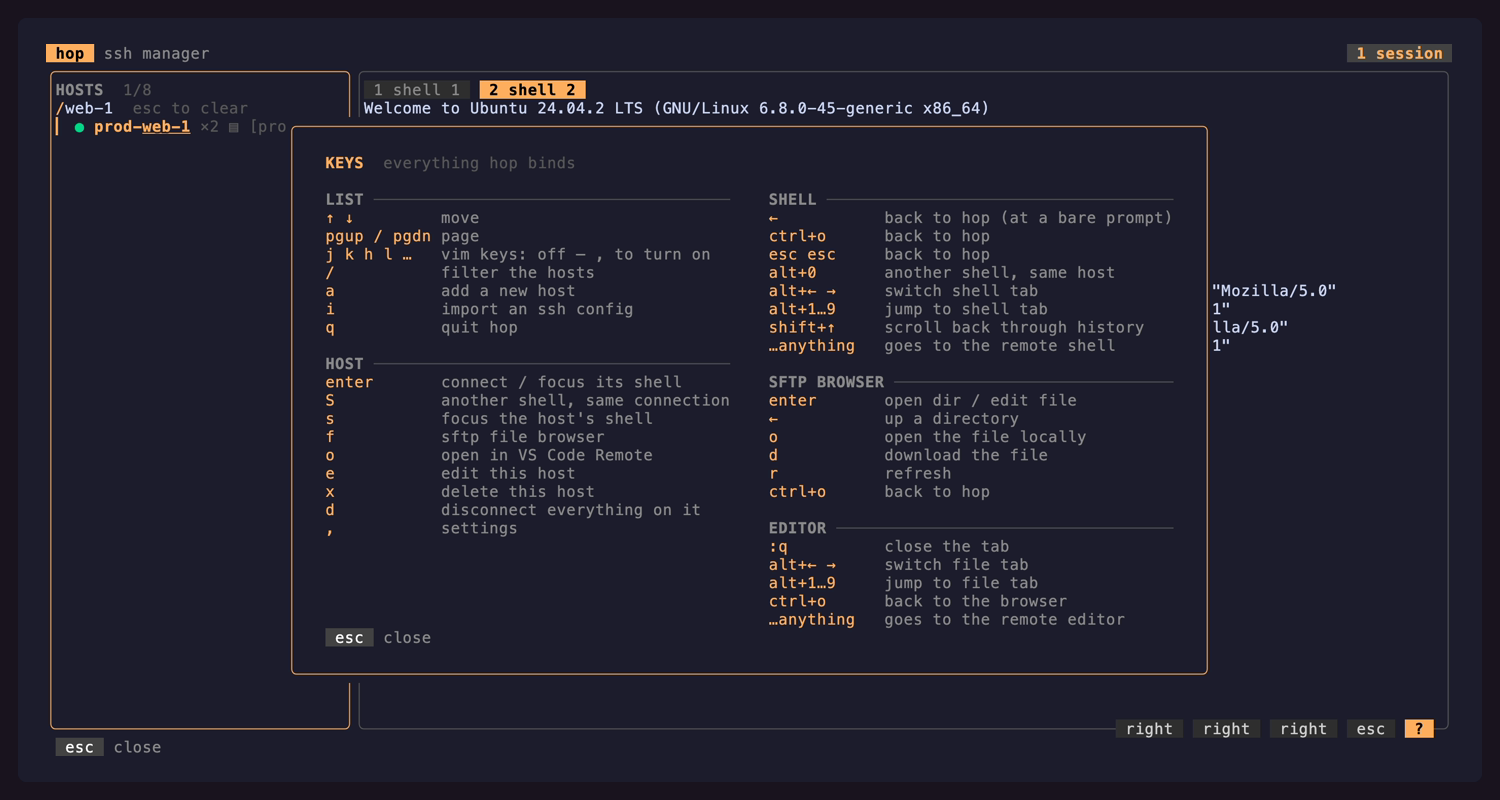Click 'jump to shell tab' entry
This screenshot has height=800, width=1500.
coord(966,309)
